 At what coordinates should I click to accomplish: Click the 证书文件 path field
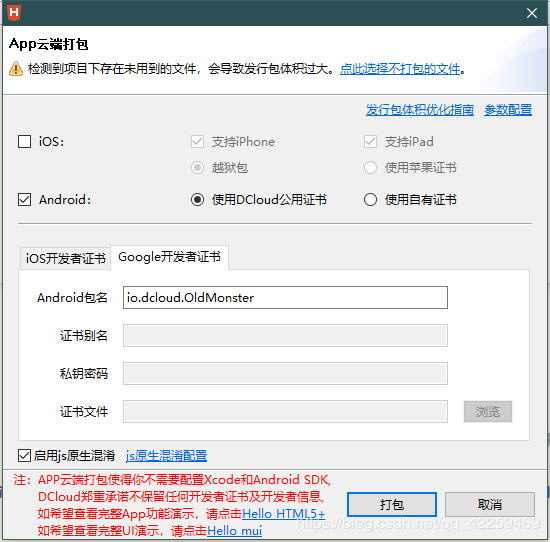(285, 411)
